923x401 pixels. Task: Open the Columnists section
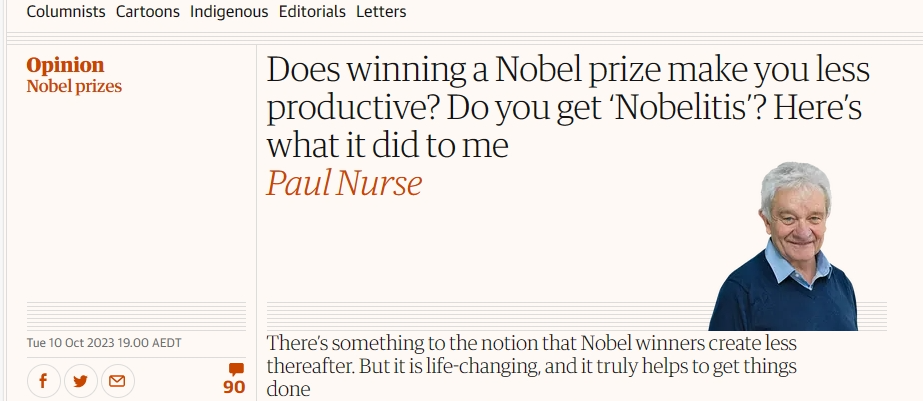pos(66,11)
